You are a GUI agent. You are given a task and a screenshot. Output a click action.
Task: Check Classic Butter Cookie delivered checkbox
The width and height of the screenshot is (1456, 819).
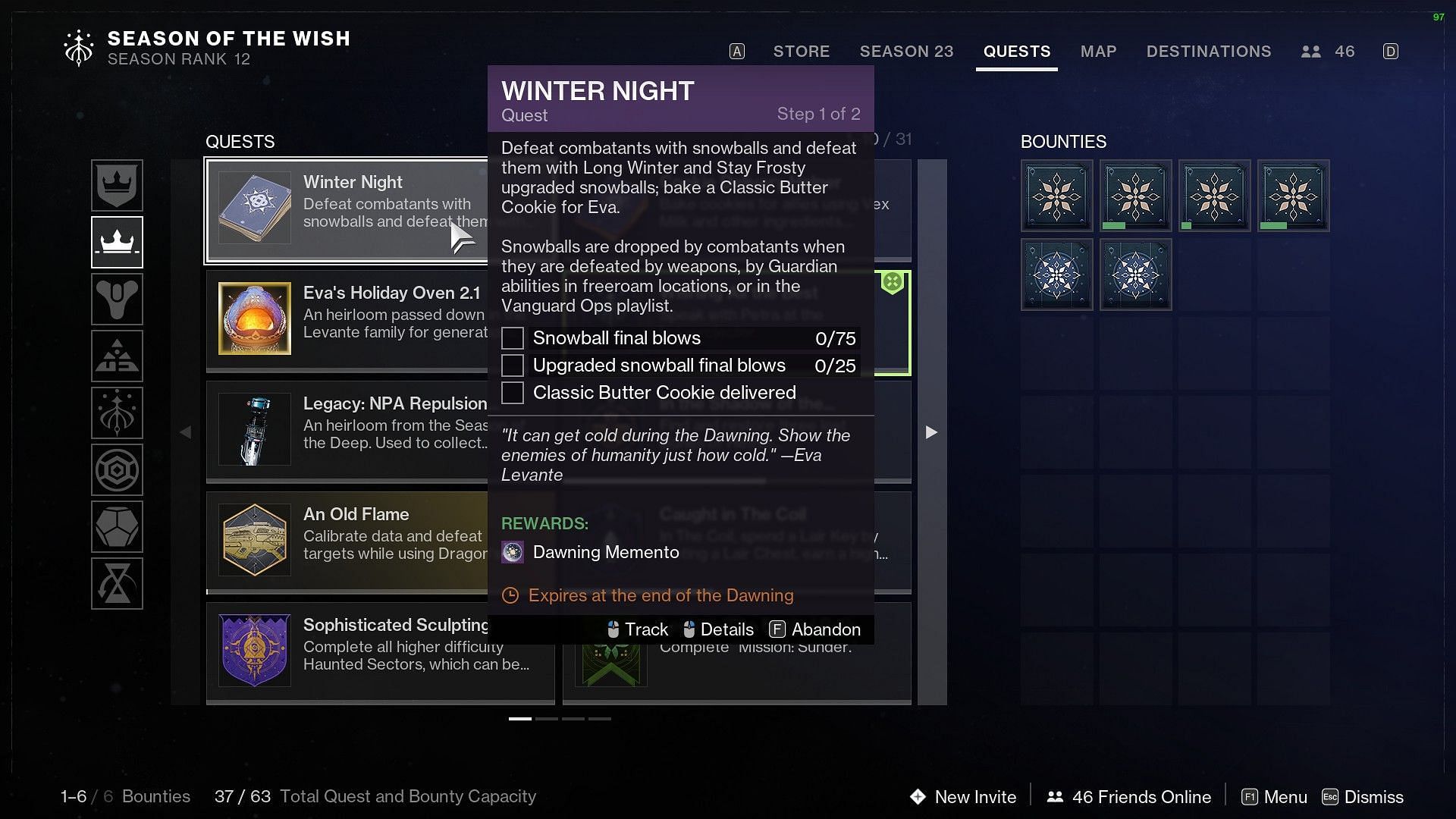(x=511, y=392)
